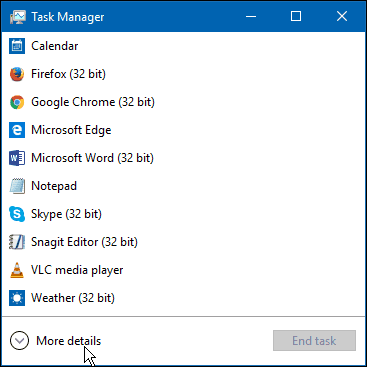The image size is (367, 368).
Task: Select the VLC media player label
Action: click(x=77, y=270)
